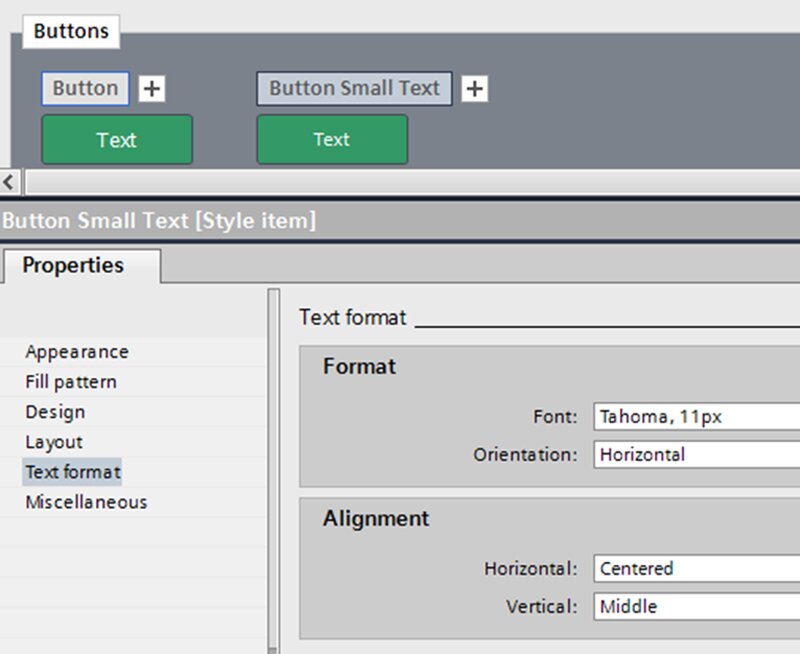Add item next to Button Small Text
This screenshot has height=654, width=800.
pyautogui.click(x=474, y=89)
